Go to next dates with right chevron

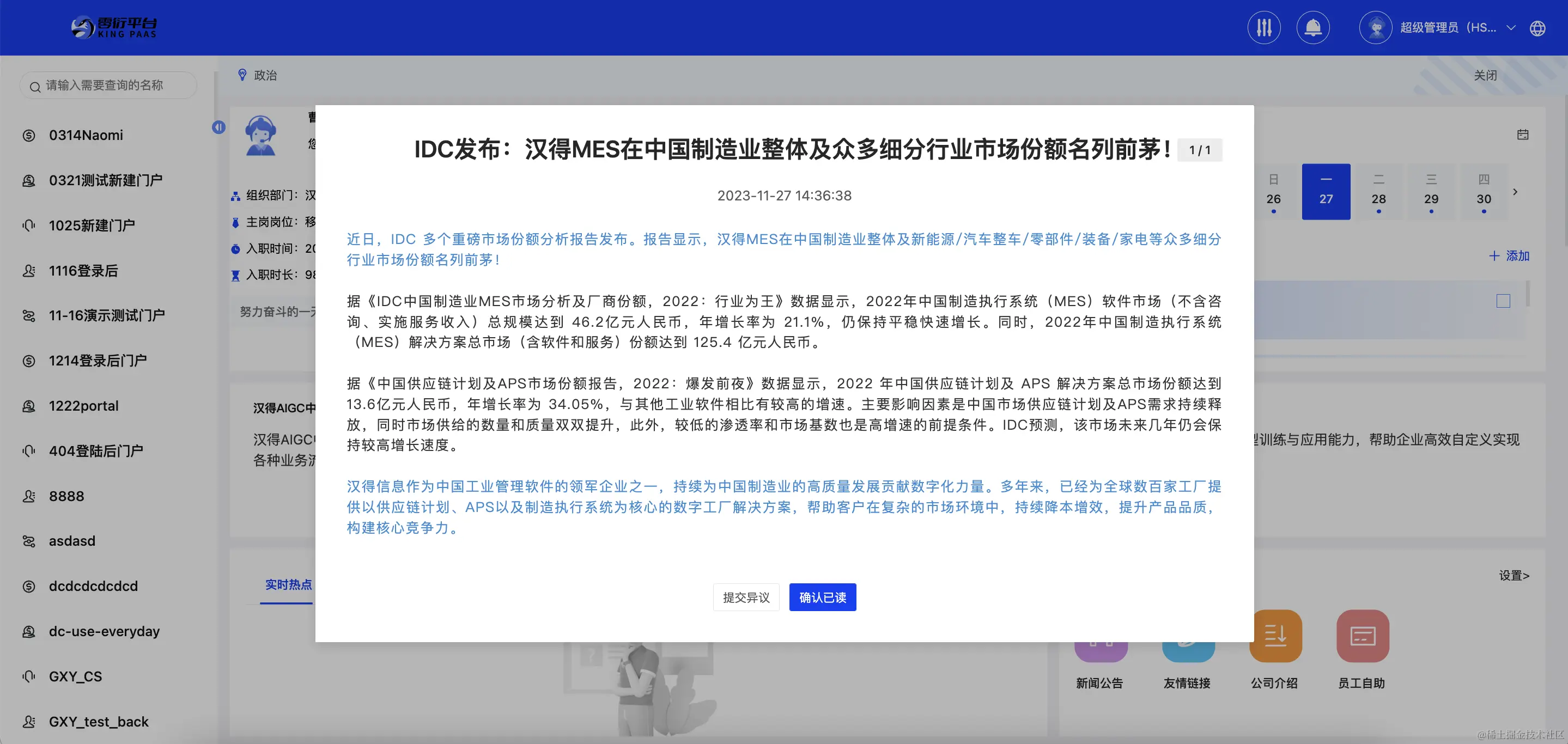1515,192
